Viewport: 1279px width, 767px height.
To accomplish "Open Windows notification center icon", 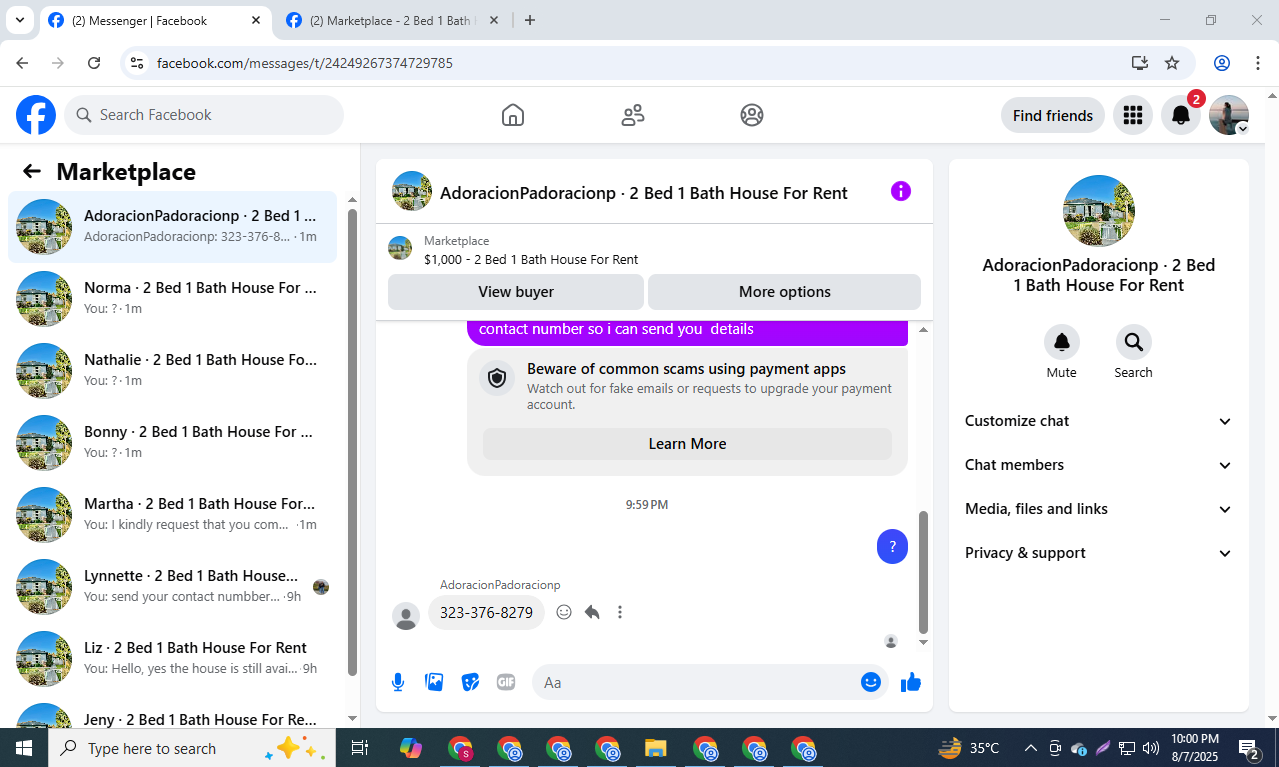I will (1249, 748).
